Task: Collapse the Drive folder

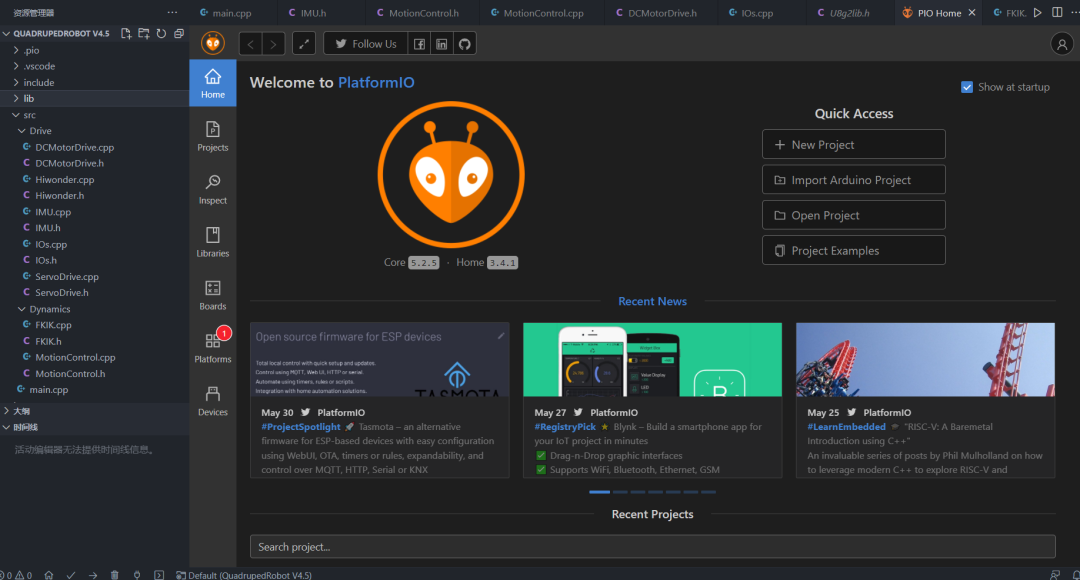Action: tap(94, 131)
